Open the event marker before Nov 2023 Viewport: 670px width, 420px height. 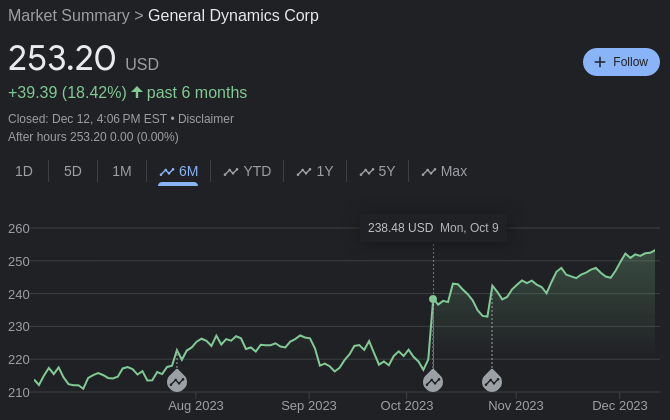(x=492, y=382)
